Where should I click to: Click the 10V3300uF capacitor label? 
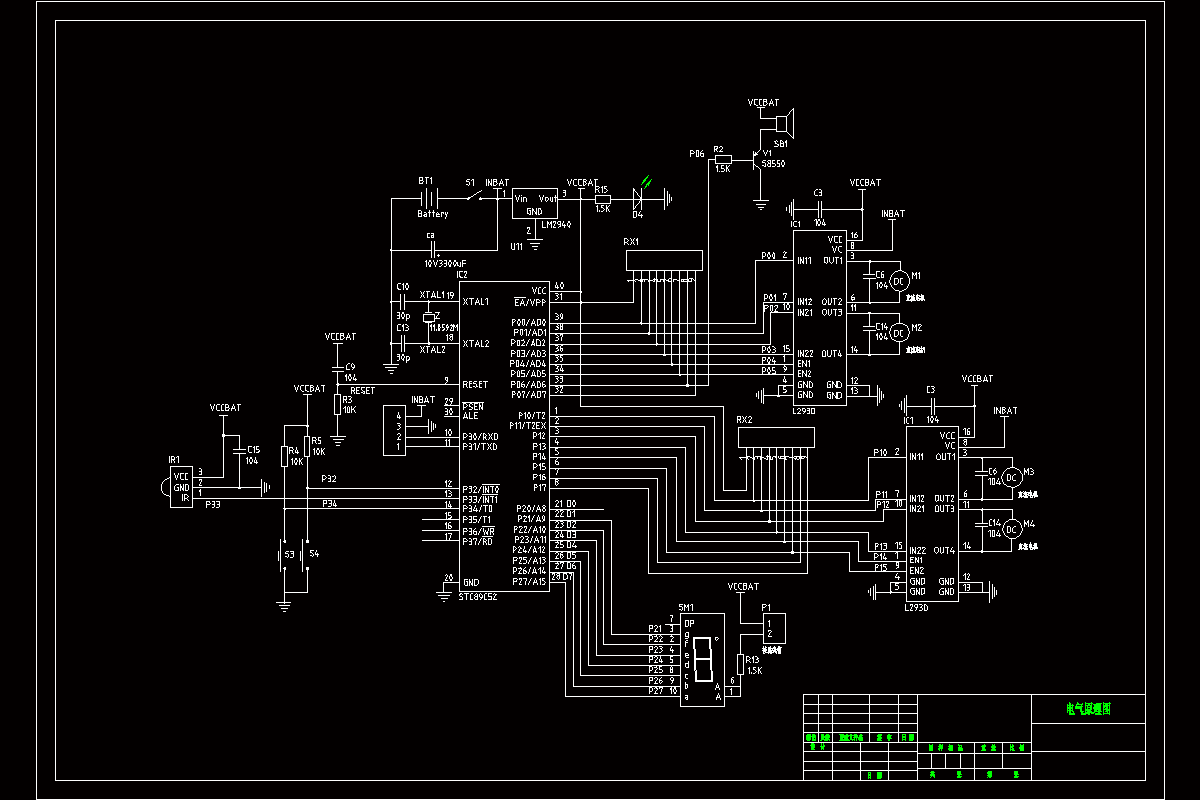pos(443,263)
